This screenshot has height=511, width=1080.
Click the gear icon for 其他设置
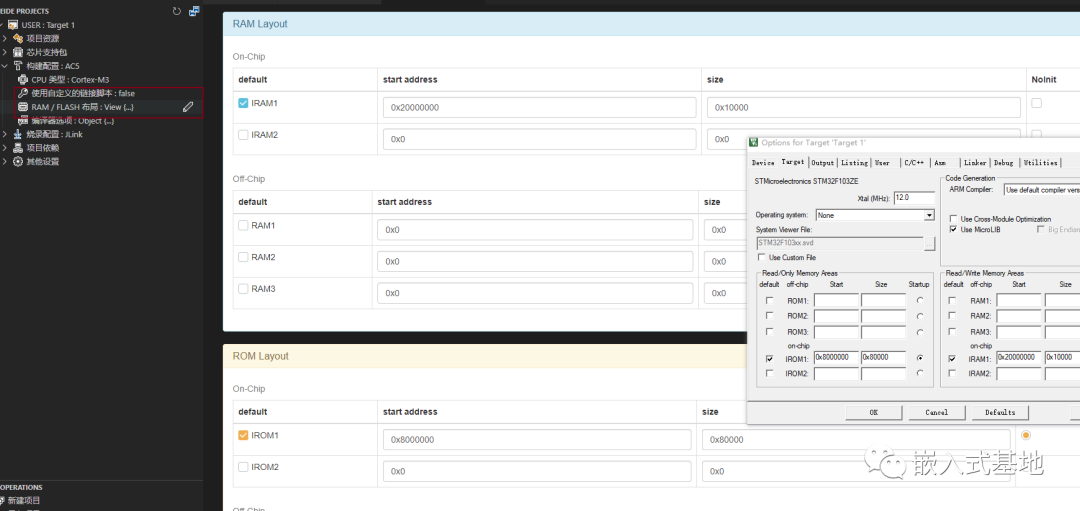pyautogui.click(x=18, y=161)
